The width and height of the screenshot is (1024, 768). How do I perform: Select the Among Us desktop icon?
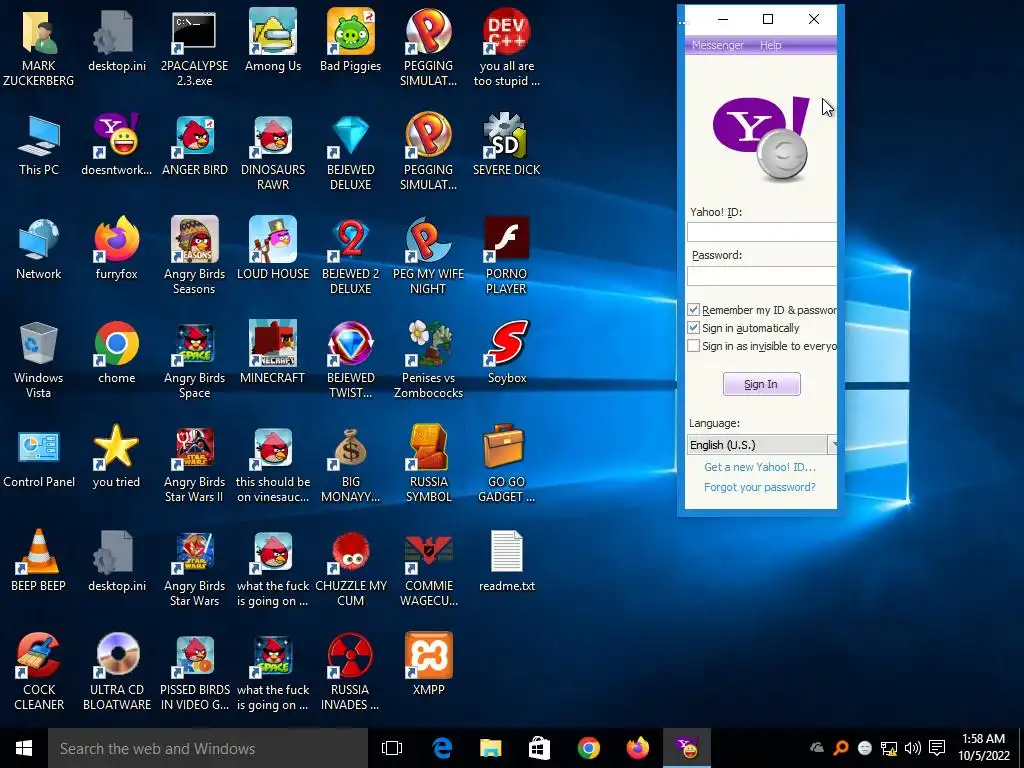pyautogui.click(x=273, y=40)
